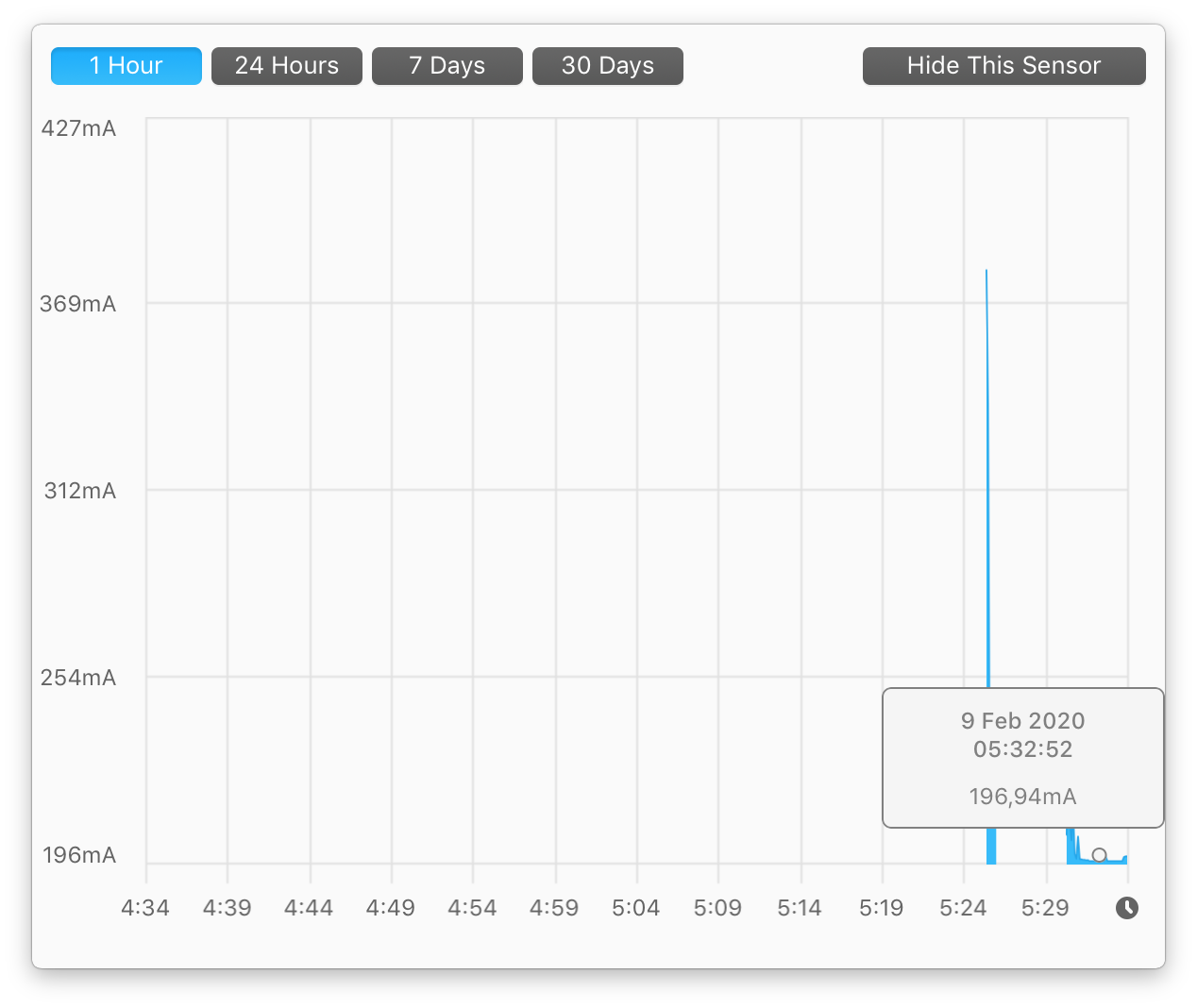Re-select the highlighted 1 Hour range
1197x1008 pixels.
coord(126,65)
